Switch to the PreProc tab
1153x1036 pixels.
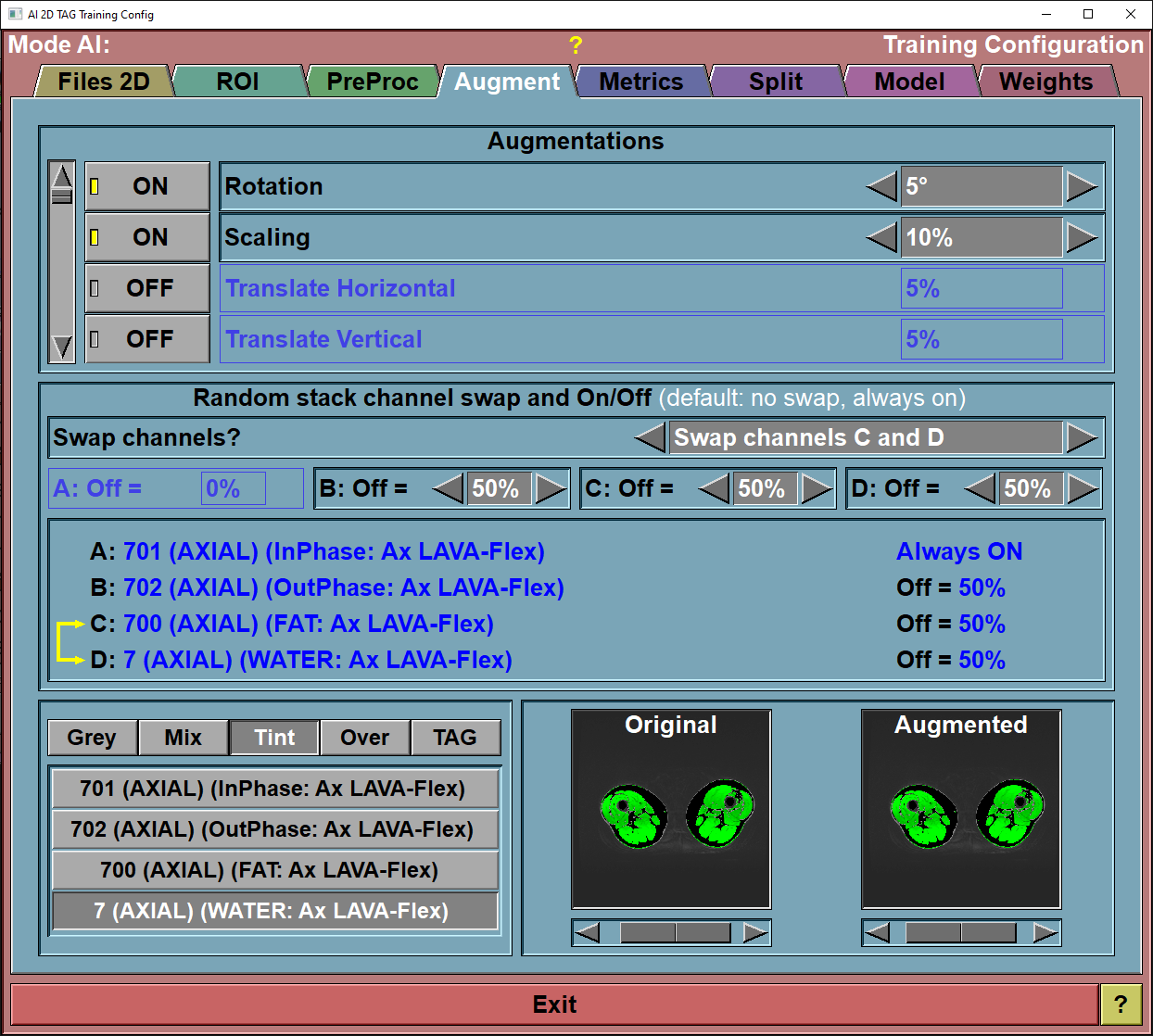pyautogui.click(x=372, y=82)
